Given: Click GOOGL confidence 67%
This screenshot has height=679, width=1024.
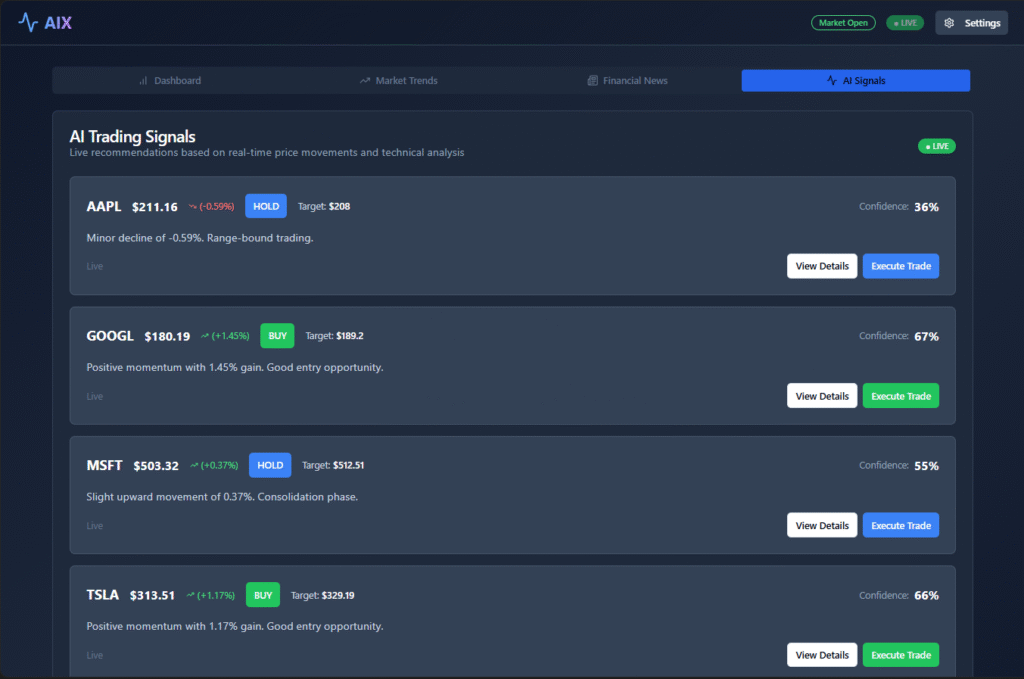Looking at the screenshot, I should 926,336.
